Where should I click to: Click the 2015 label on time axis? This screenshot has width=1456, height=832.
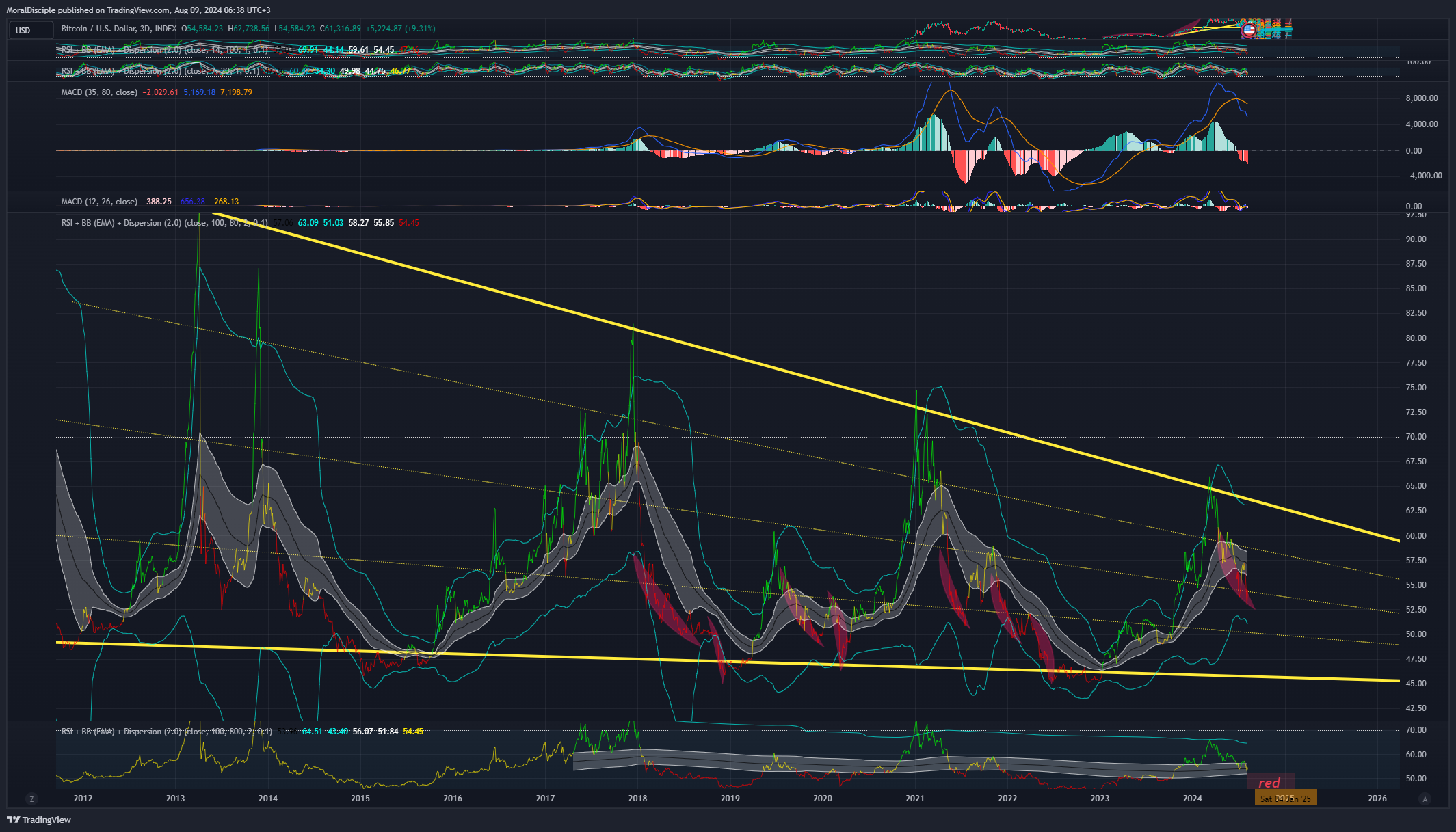tap(360, 799)
